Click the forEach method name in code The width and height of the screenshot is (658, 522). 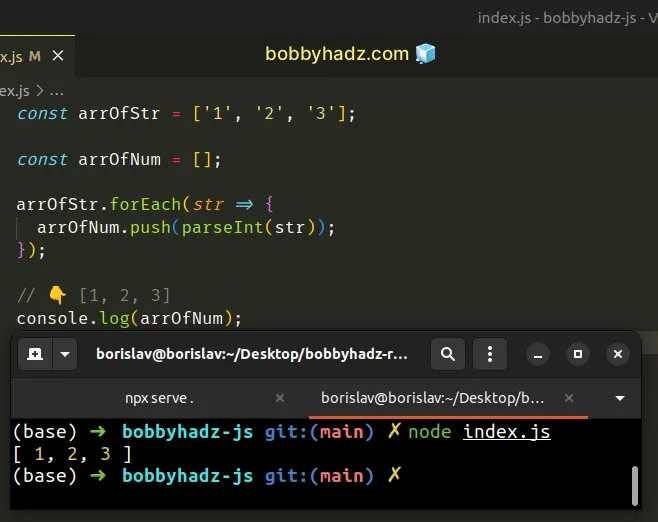click(145, 204)
